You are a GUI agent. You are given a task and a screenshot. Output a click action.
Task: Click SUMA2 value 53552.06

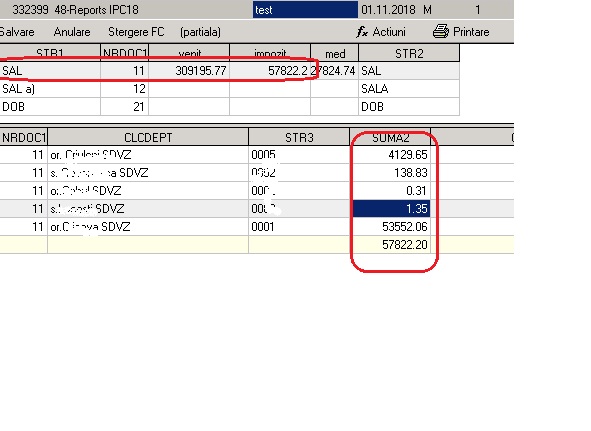tap(390, 227)
